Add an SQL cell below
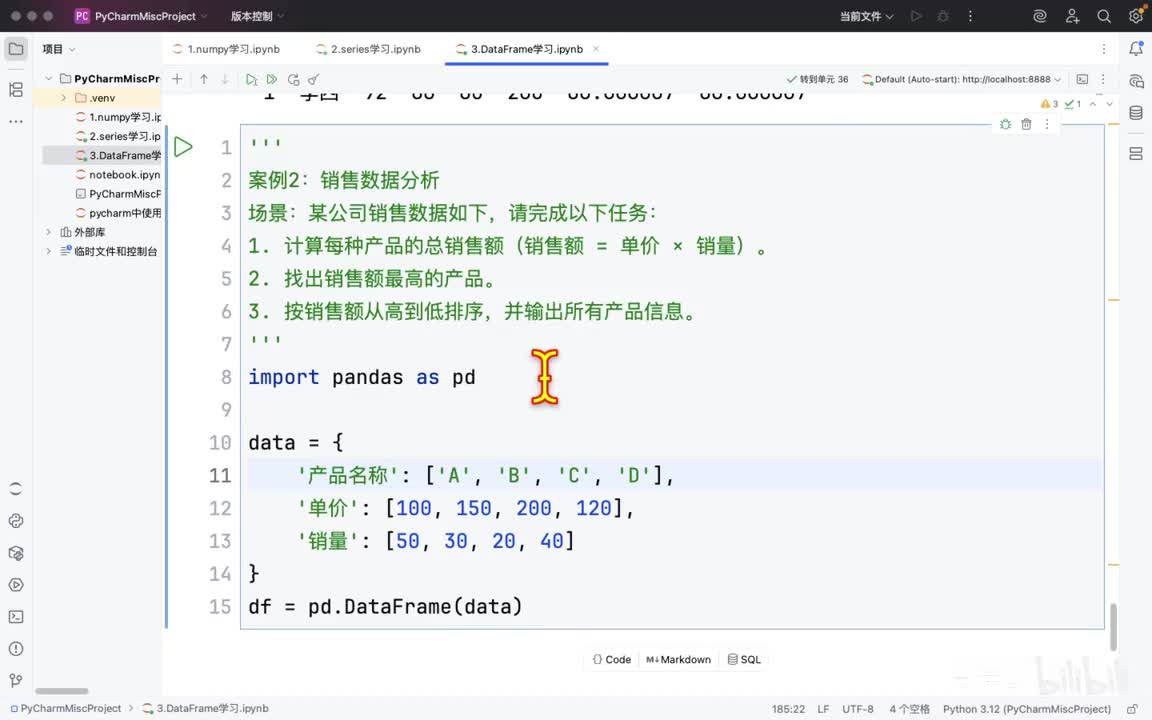The image size is (1152, 720). [x=744, y=660]
